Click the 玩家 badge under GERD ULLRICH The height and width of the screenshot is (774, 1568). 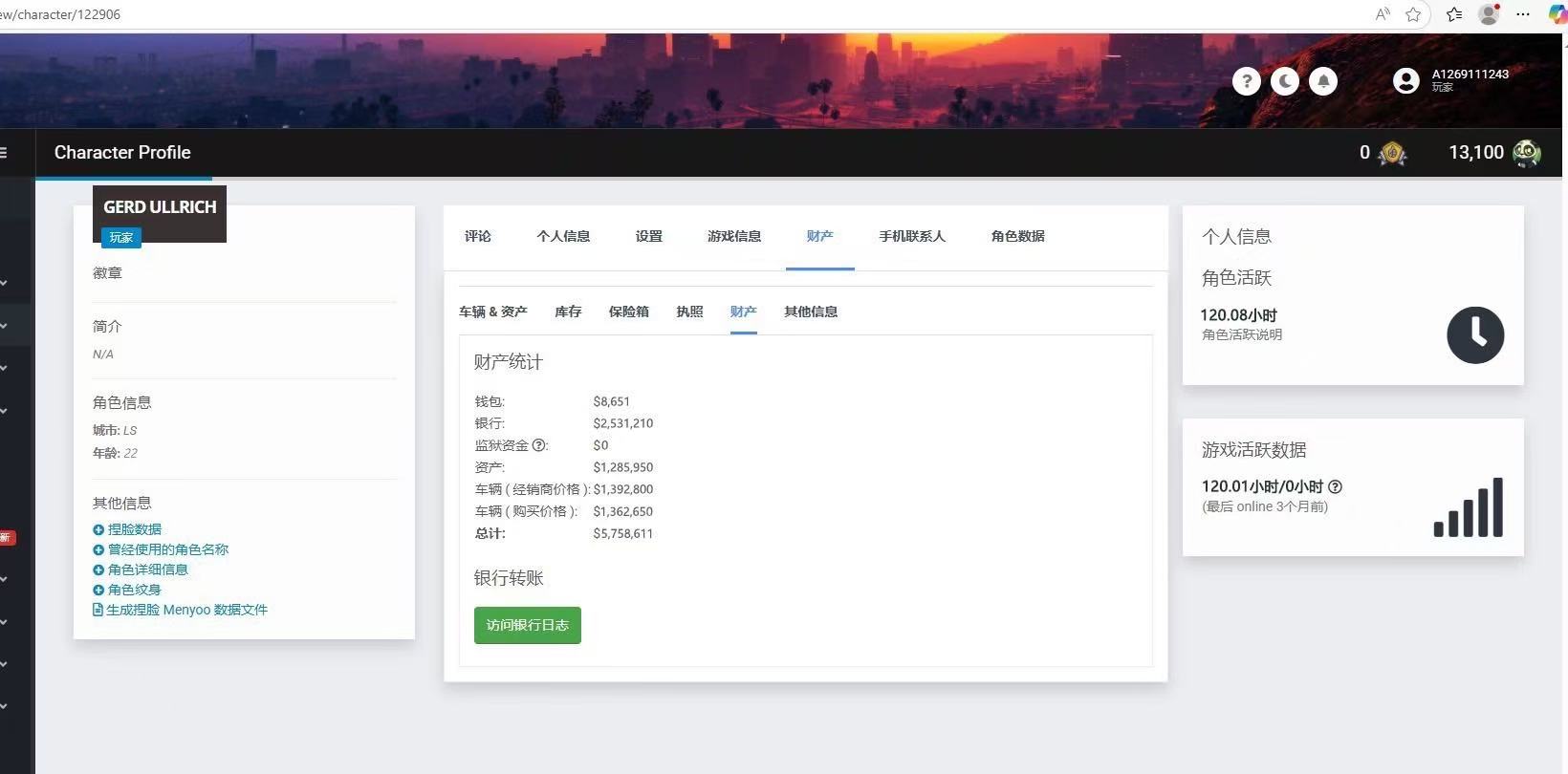click(x=121, y=238)
